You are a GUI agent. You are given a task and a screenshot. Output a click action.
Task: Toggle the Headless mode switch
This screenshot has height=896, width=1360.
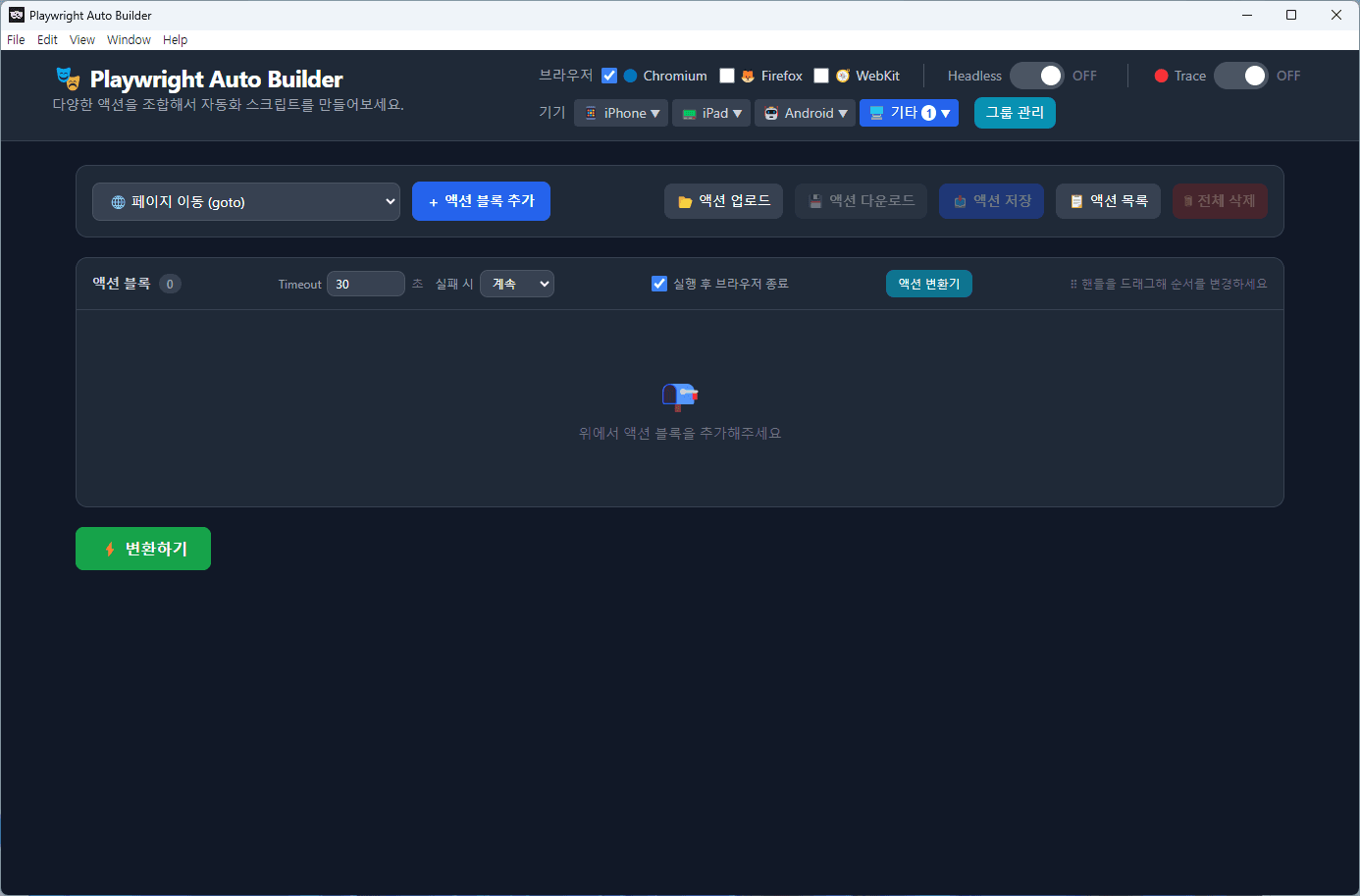click(x=1036, y=76)
